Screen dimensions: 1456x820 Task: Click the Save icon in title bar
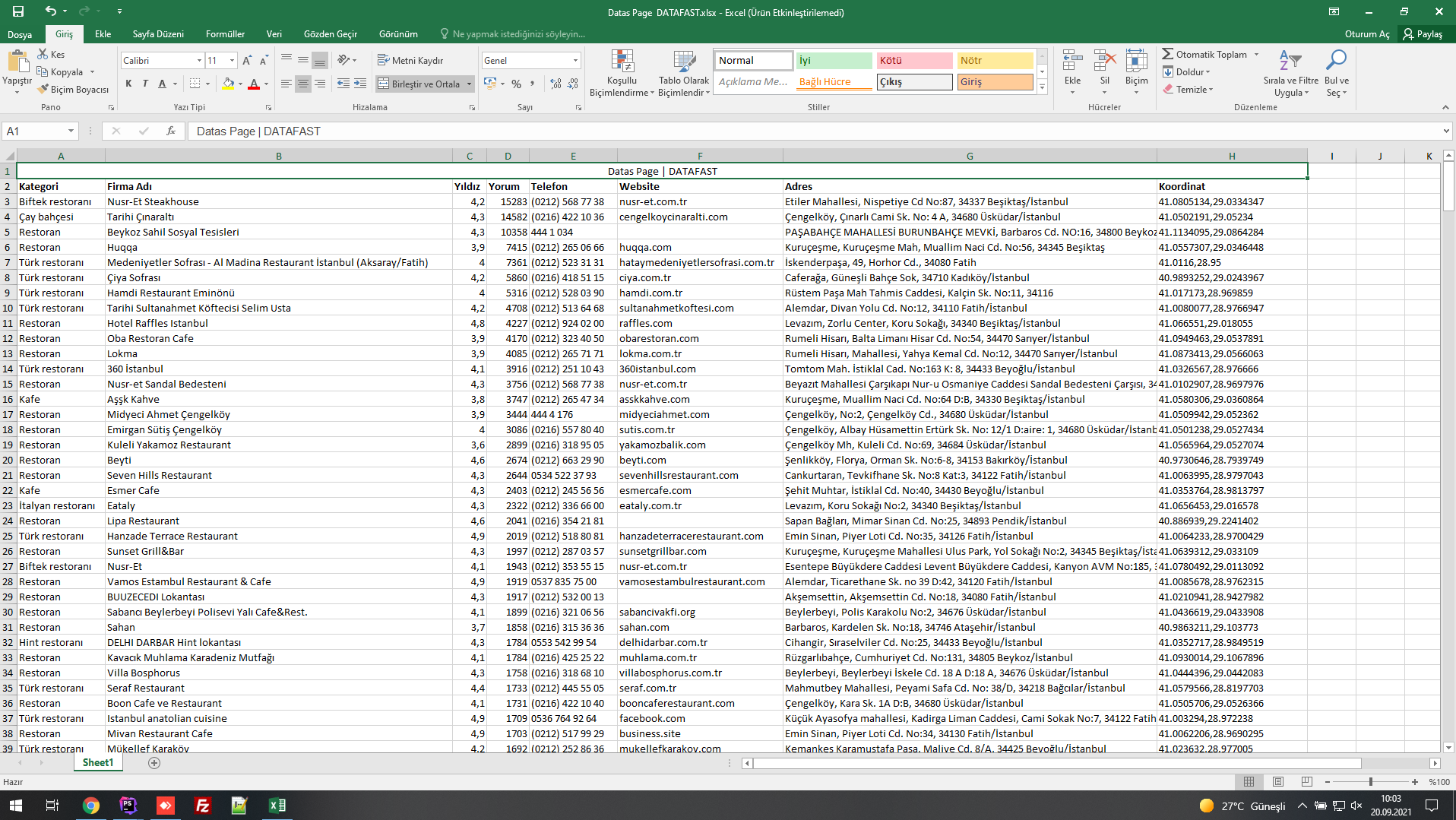(18, 11)
